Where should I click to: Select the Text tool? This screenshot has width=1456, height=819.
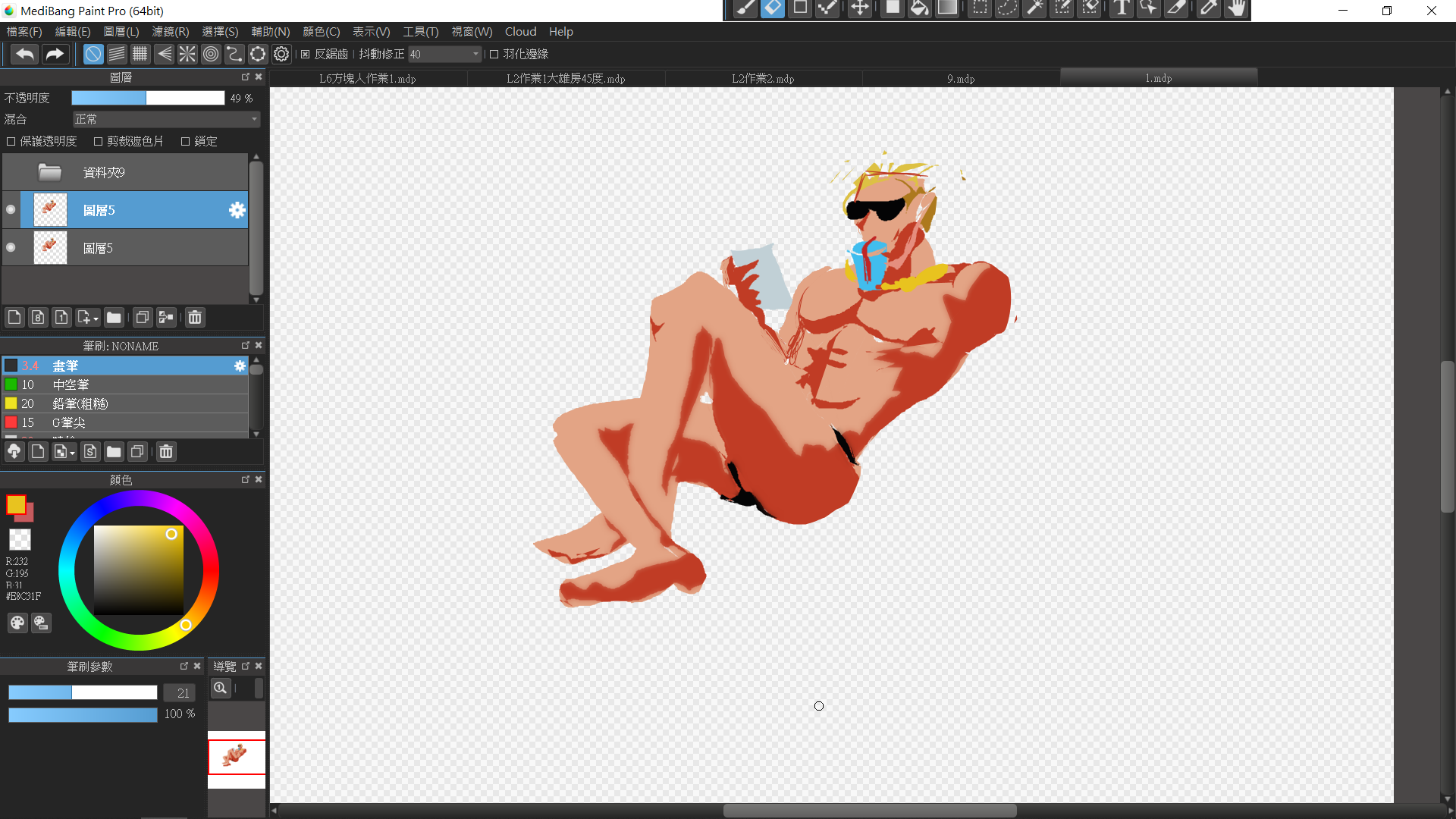pos(1121,9)
